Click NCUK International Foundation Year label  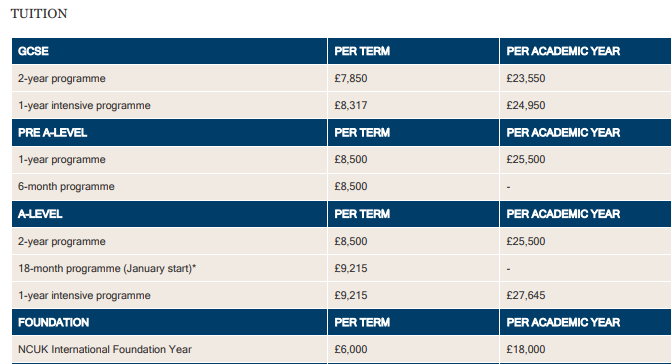(105, 349)
